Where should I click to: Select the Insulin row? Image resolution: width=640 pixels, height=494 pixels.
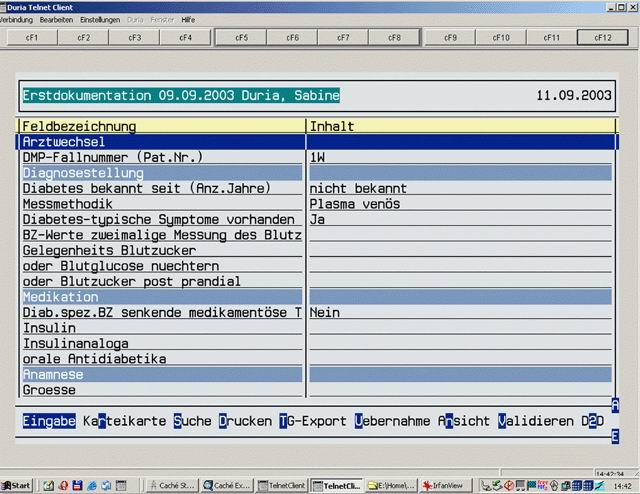tap(160, 328)
